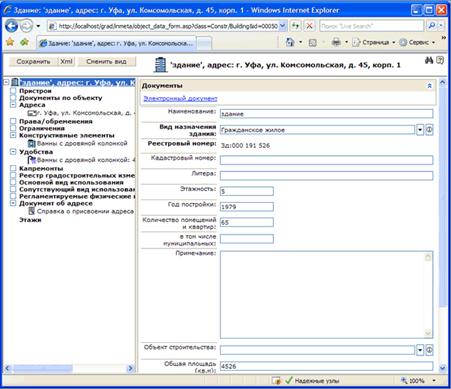Select the browser tab titled Здание
This screenshot has height=389, width=451.
(x=116, y=43)
